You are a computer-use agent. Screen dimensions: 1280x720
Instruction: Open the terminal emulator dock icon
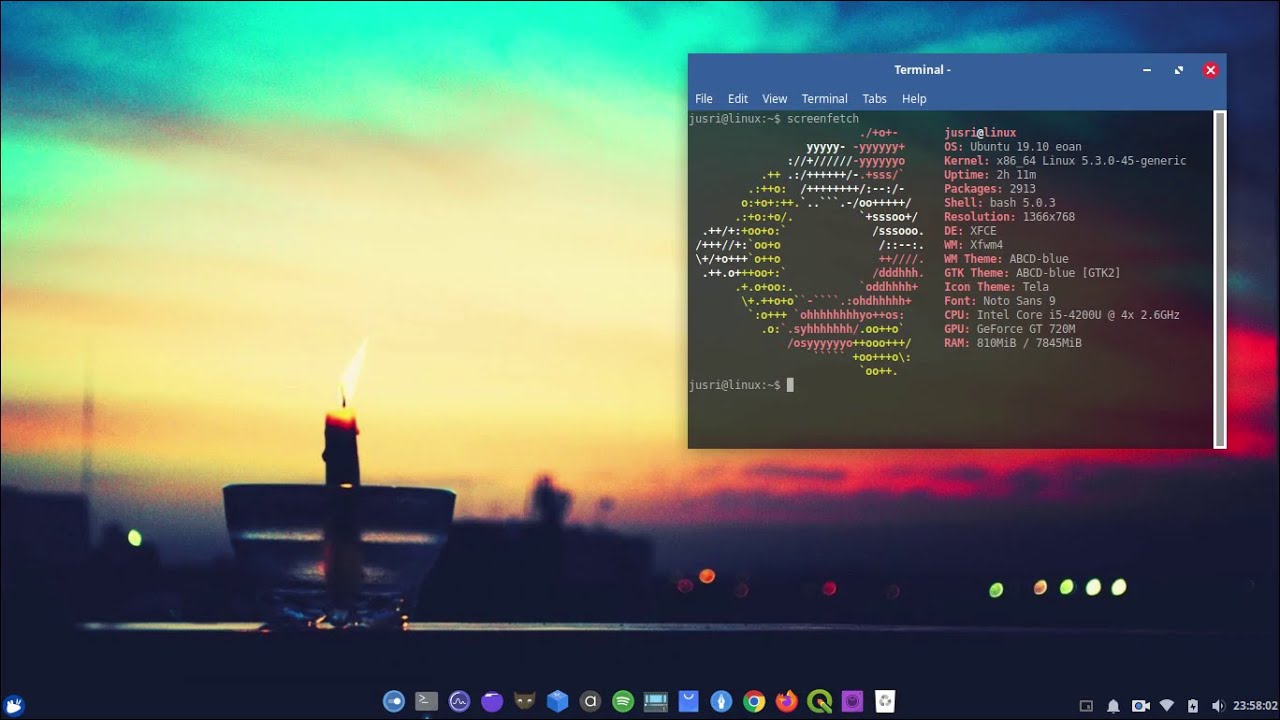click(x=427, y=701)
